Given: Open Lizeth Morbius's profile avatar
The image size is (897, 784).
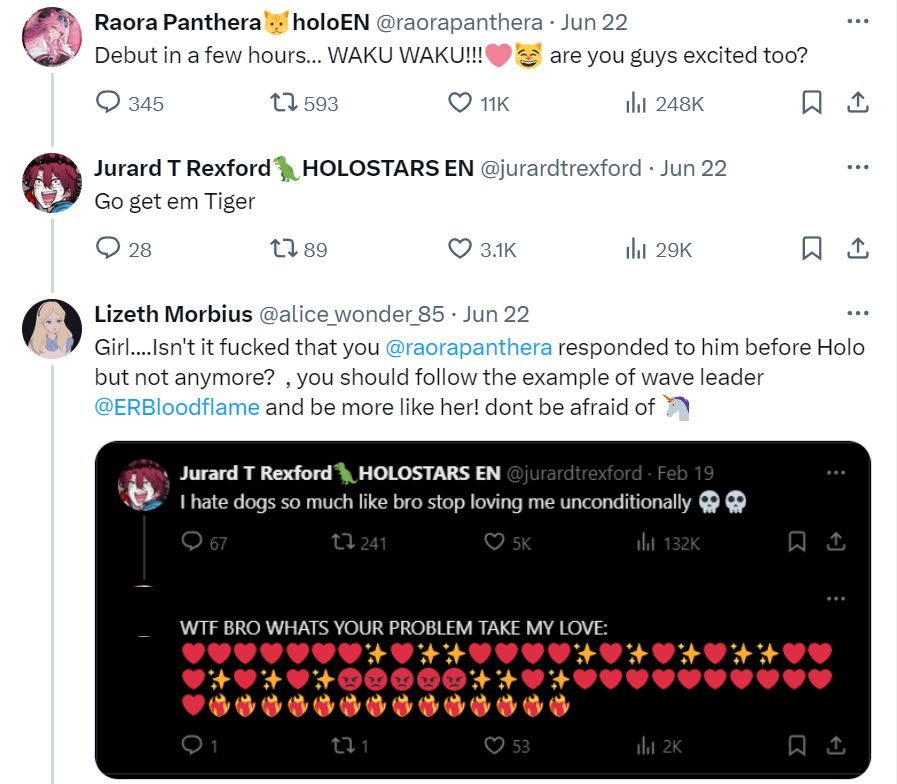Looking at the screenshot, I should pos(52,328).
